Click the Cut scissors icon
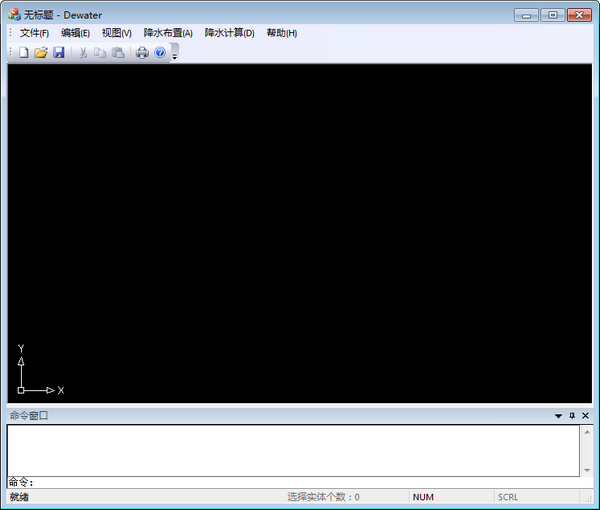 point(83,52)
